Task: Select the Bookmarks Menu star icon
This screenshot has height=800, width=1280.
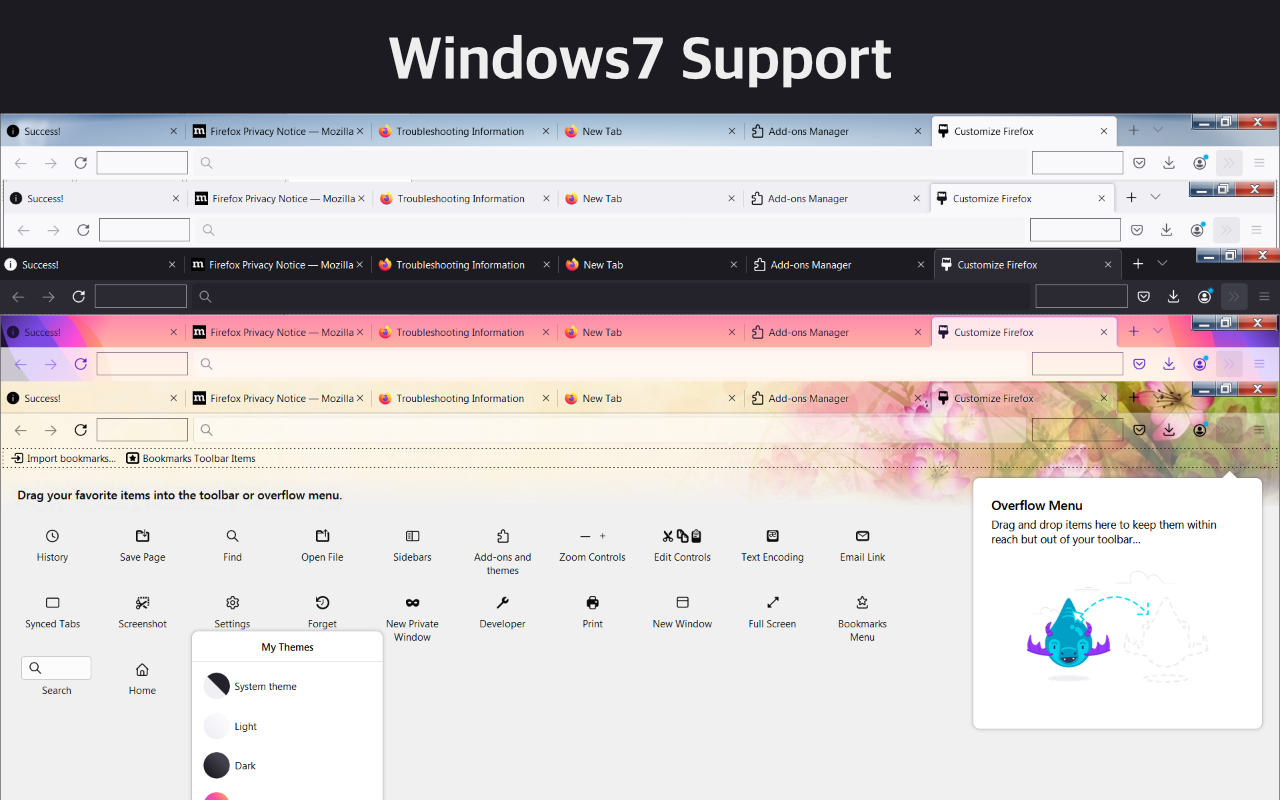Action: click(862, 603)
